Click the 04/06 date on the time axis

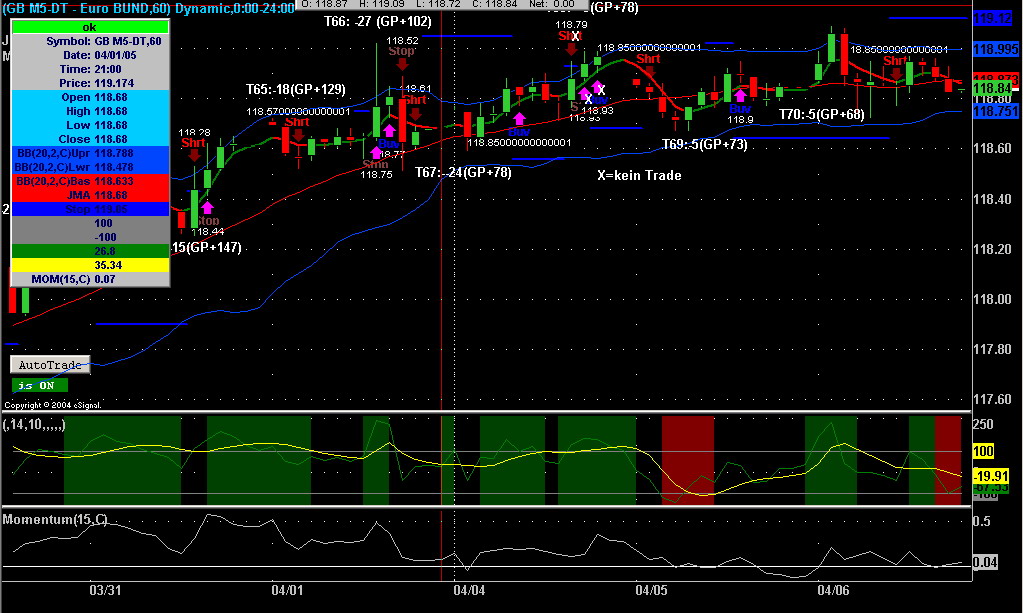click(x=833, y=591)
